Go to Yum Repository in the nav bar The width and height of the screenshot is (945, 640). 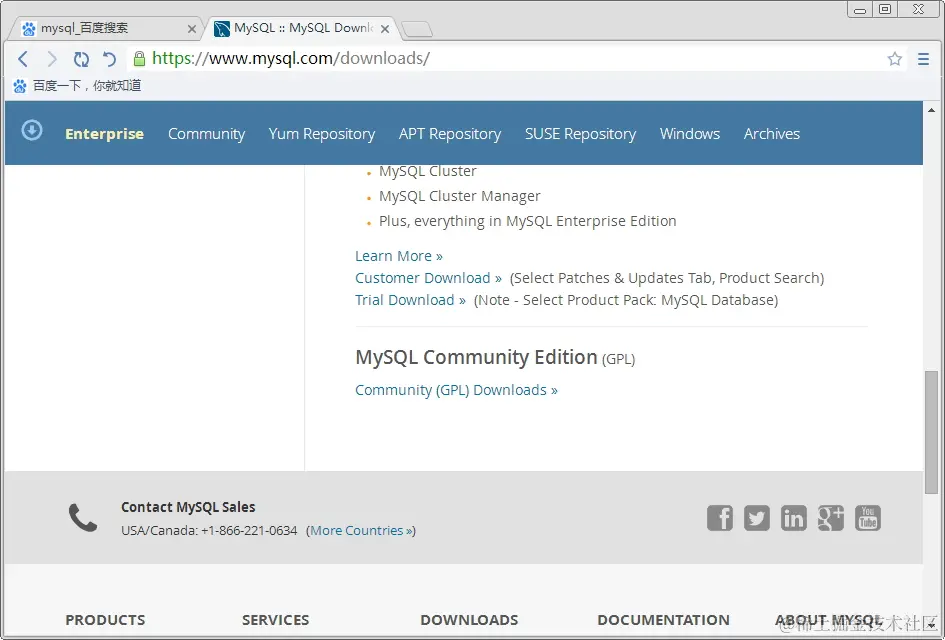[x=322, y=134]
